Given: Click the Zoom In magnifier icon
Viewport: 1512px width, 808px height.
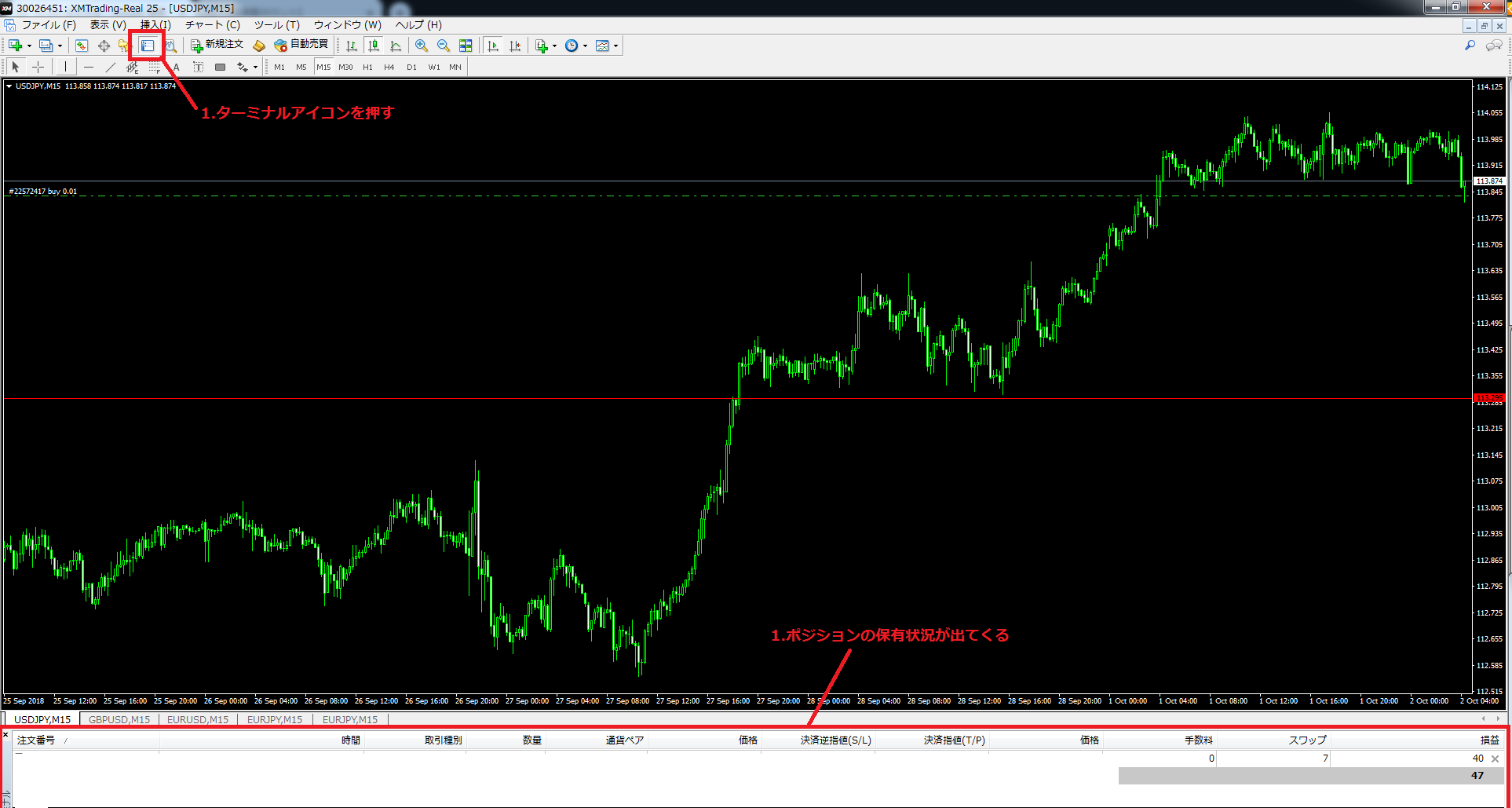Looking at the screenshot, I should click(x=422, y=46).
